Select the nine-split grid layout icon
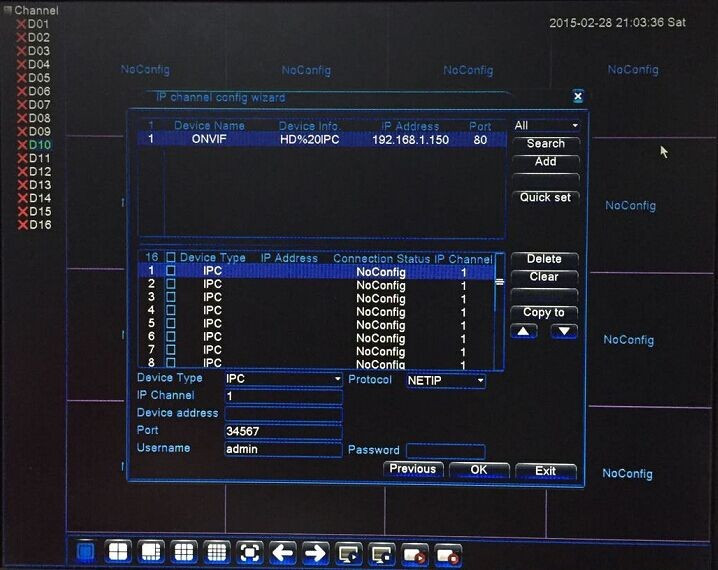Image resolution: width=718 pixels, height=570 pixels. coord(184,552)
